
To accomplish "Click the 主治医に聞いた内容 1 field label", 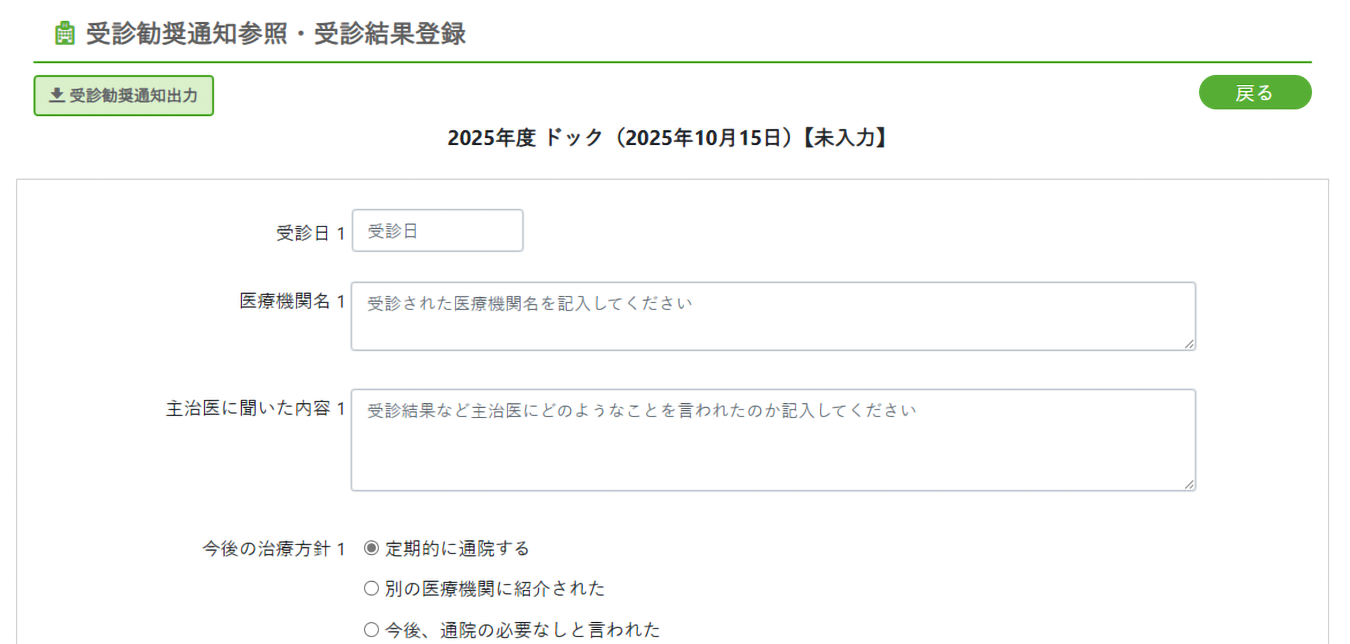I will 255,409.
